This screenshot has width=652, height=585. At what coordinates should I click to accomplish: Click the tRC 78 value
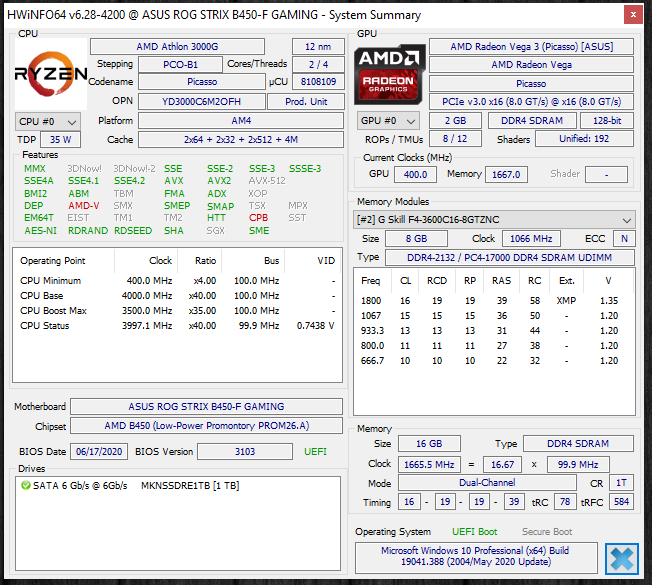click(x=565, y=502)
